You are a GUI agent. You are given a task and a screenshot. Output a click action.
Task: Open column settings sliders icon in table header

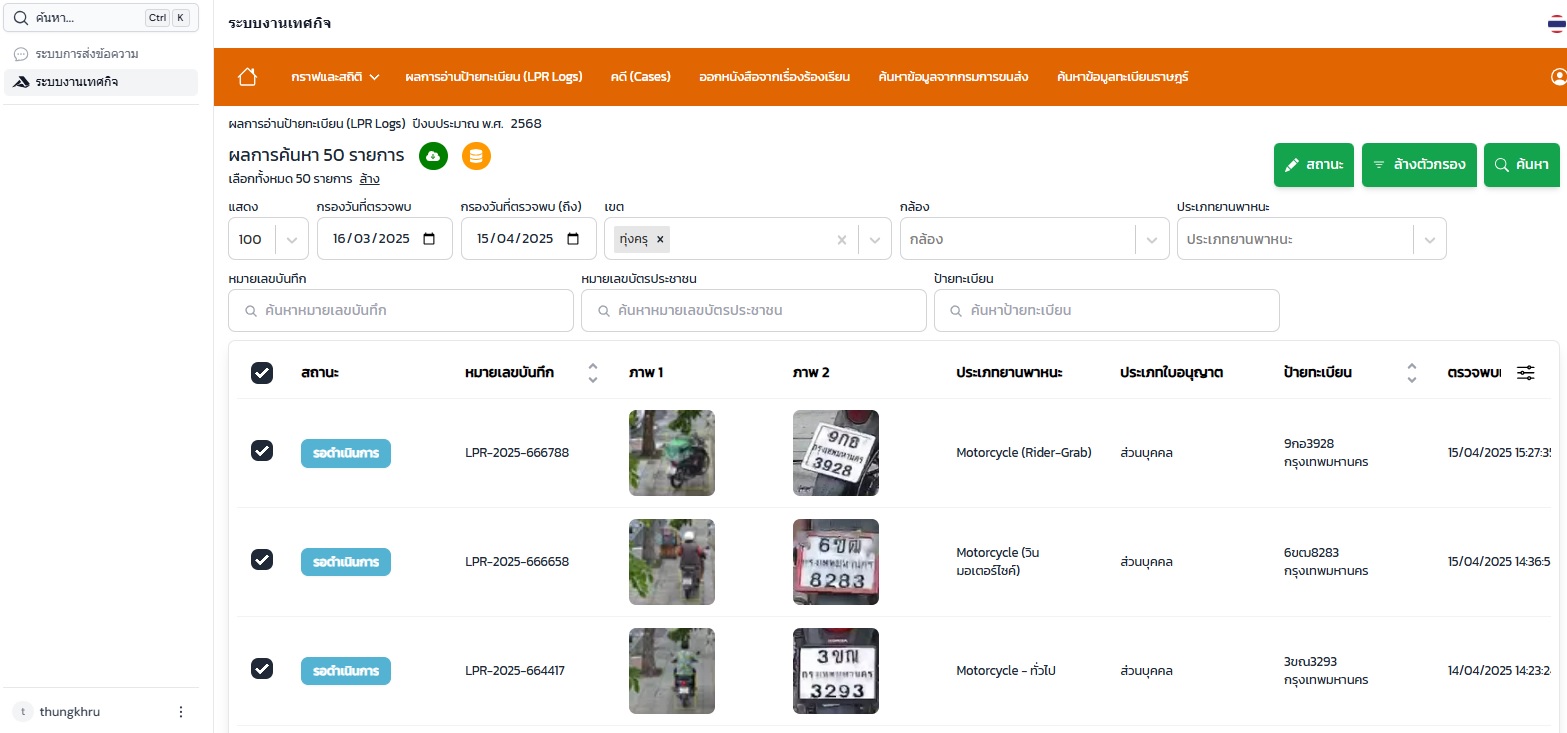pyautogui.click(x=1525, y=373)
